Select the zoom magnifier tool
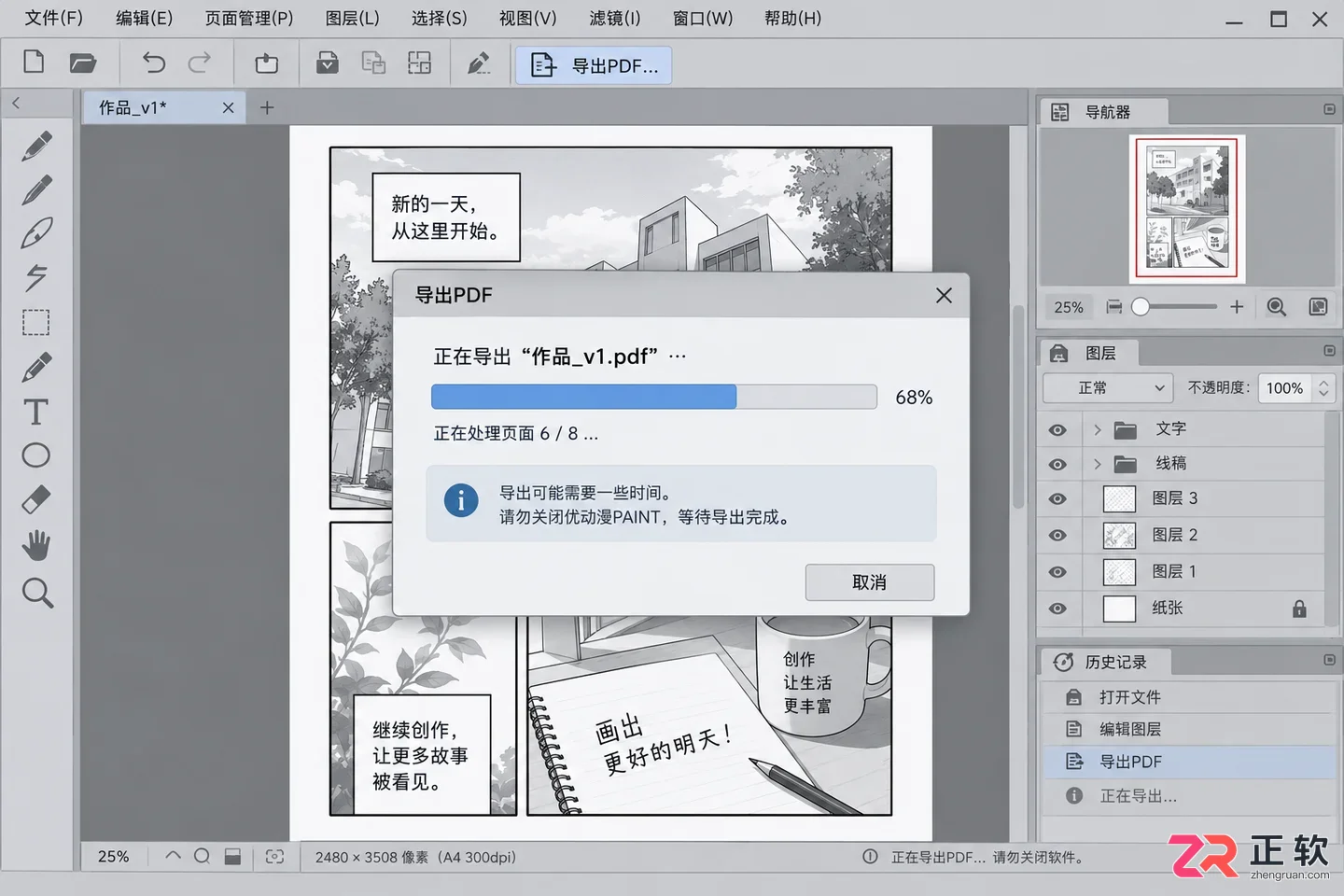1344x896 pixels. 37,593
